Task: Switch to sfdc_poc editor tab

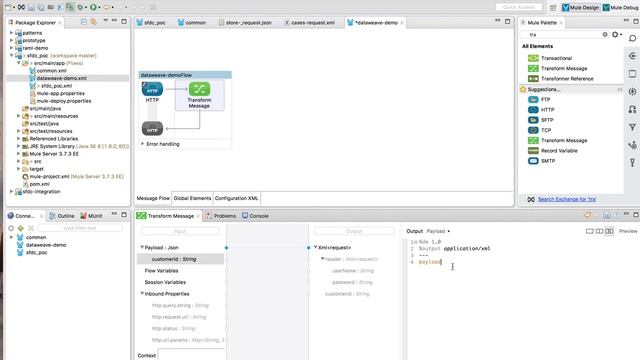Action: click(151, 23)
